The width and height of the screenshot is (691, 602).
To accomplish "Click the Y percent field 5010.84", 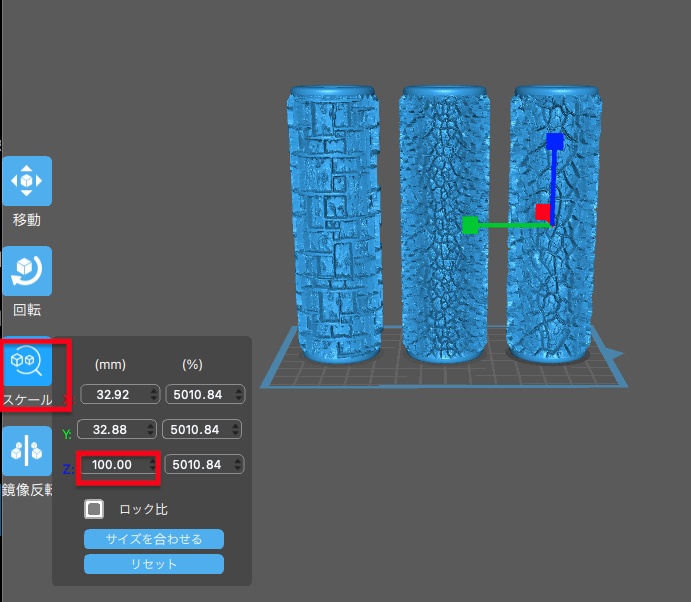I will [x=202, y=429].
